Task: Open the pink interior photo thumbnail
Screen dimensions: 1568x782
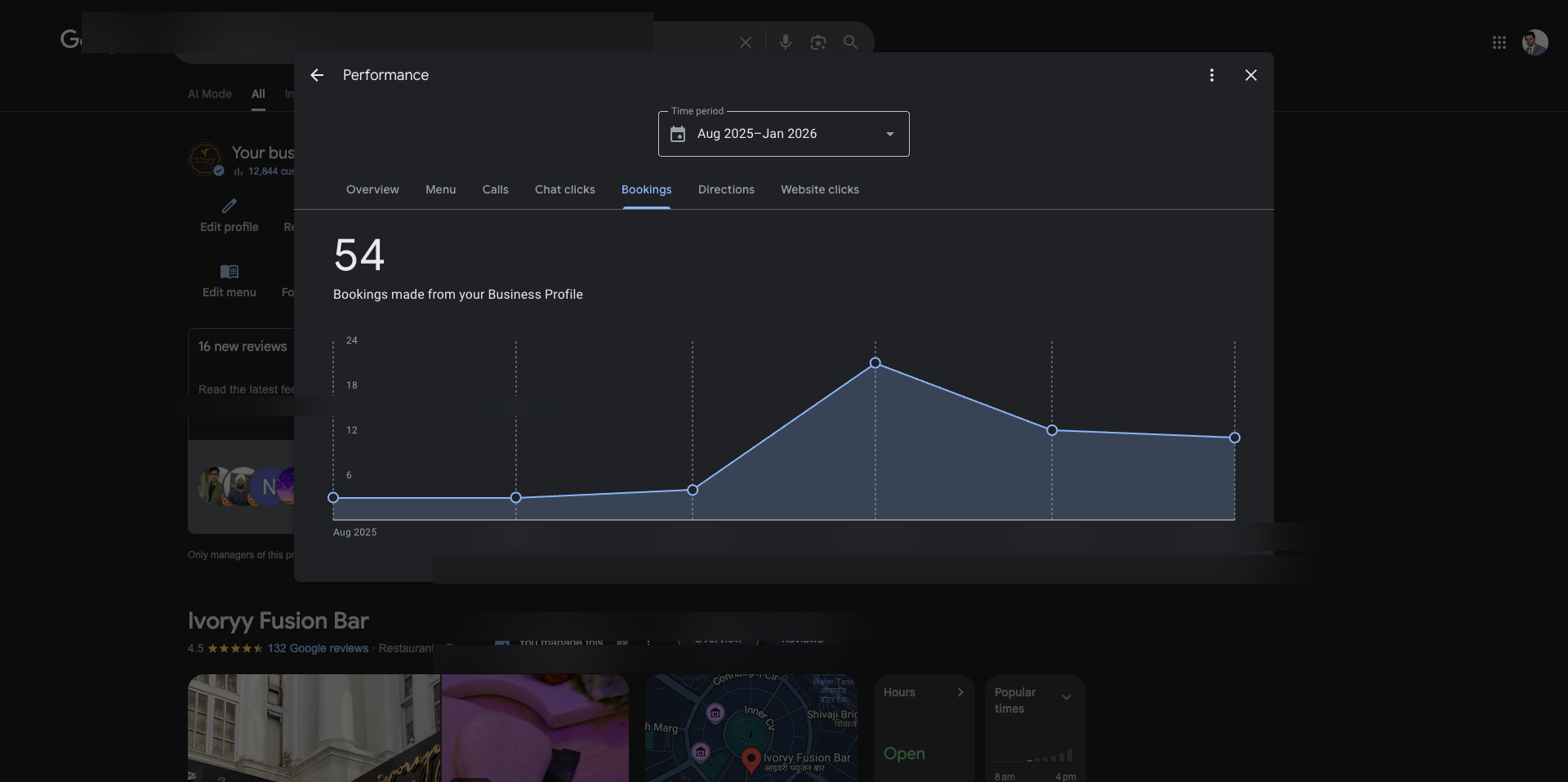Action: click(536, 728)
